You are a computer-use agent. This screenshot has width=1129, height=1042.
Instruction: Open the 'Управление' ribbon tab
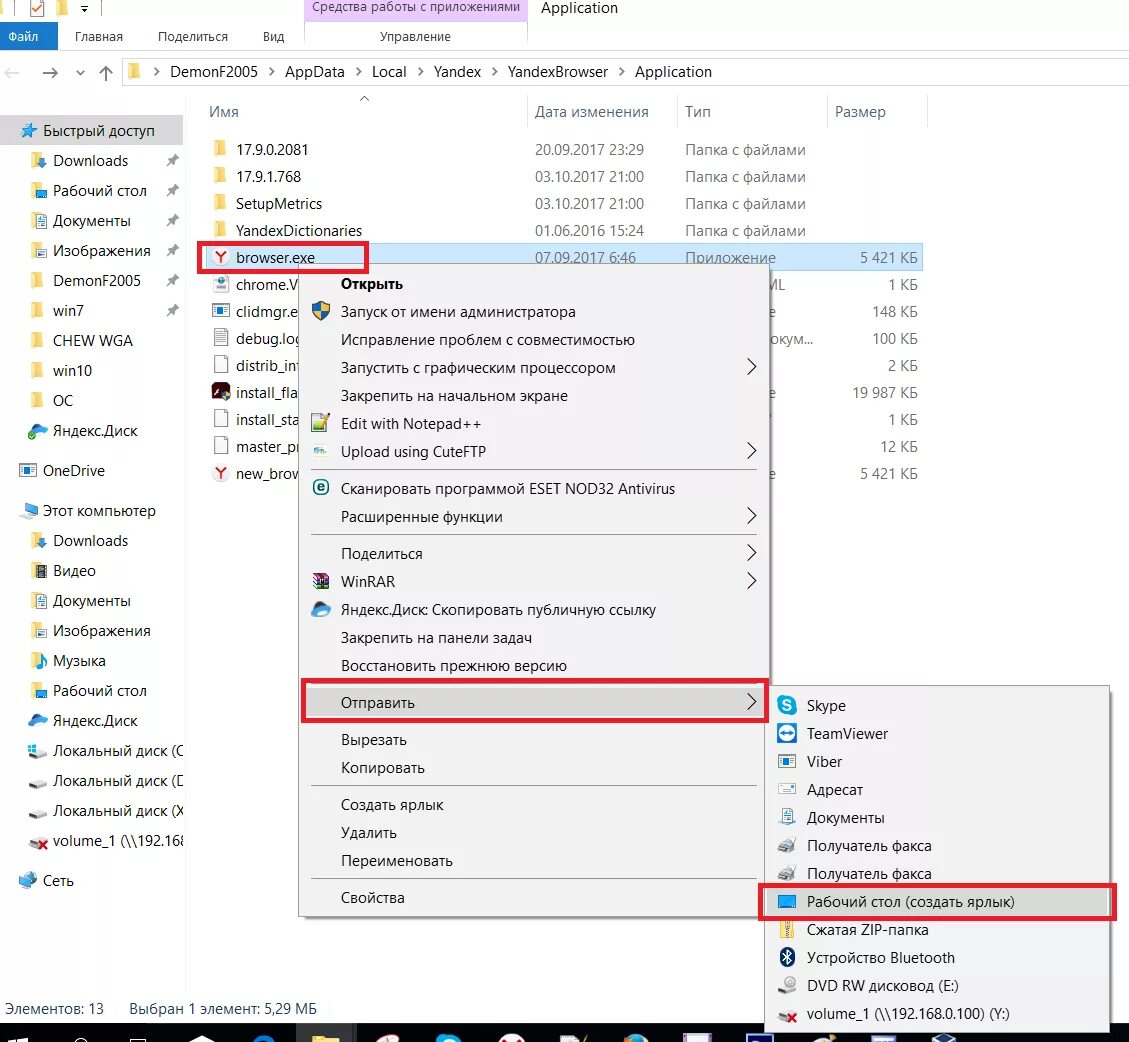tap(415, 37)
